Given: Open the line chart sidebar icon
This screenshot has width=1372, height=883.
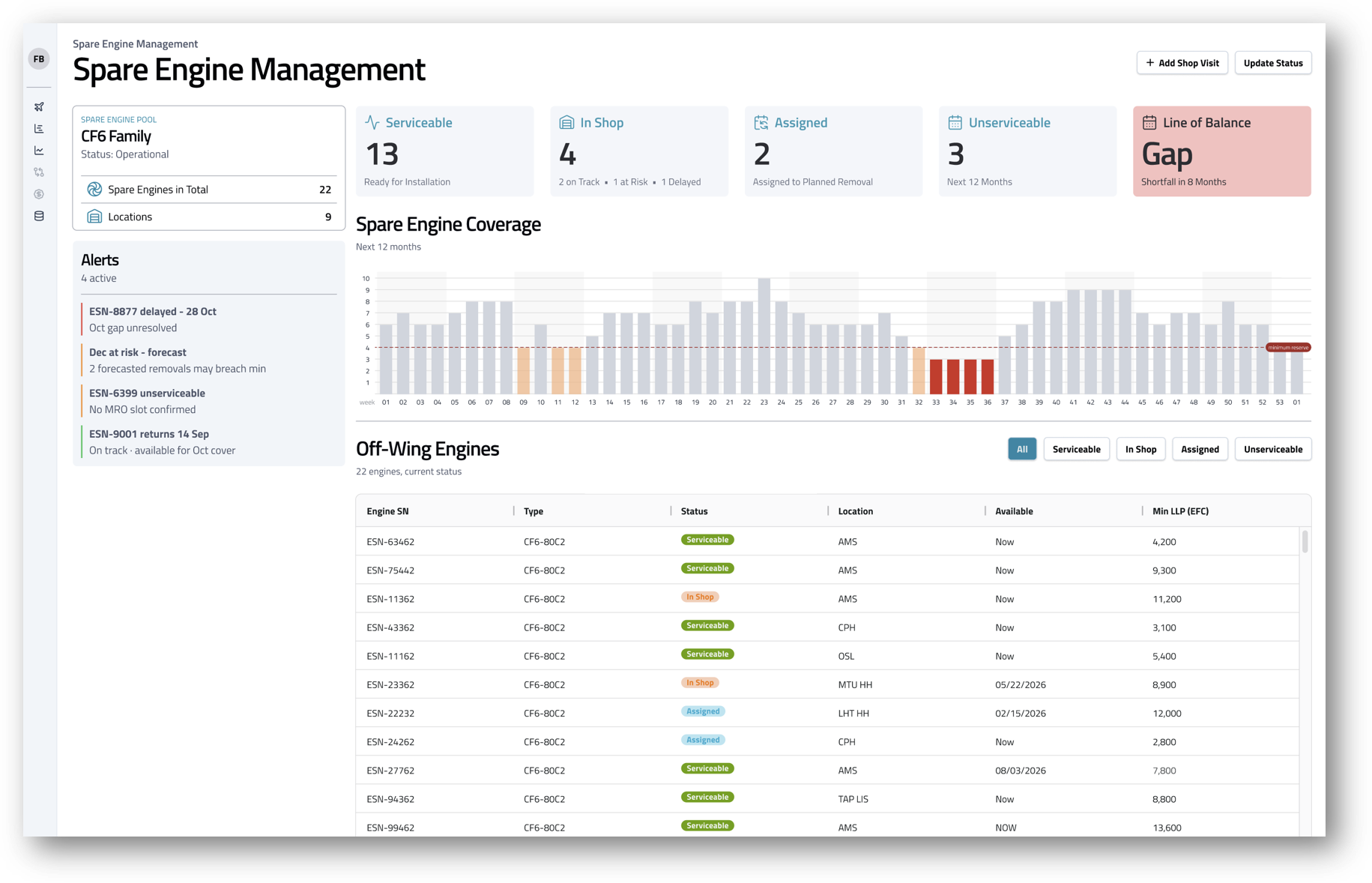Looking at the screenshot, I should click(x=39, y=151).
